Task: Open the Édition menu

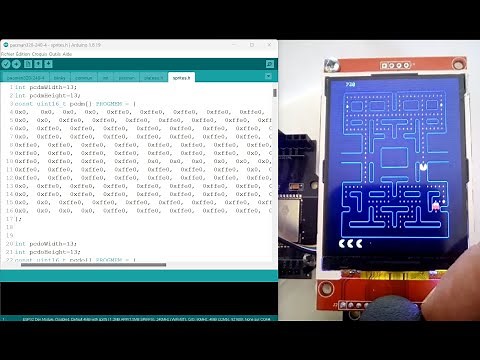Action: [23, 54]
